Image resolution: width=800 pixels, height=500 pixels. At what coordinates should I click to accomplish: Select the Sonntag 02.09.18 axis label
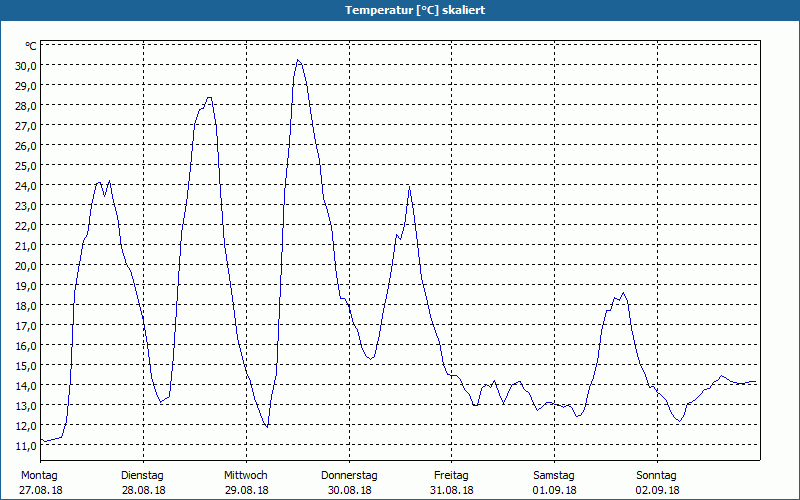(657, 483)
